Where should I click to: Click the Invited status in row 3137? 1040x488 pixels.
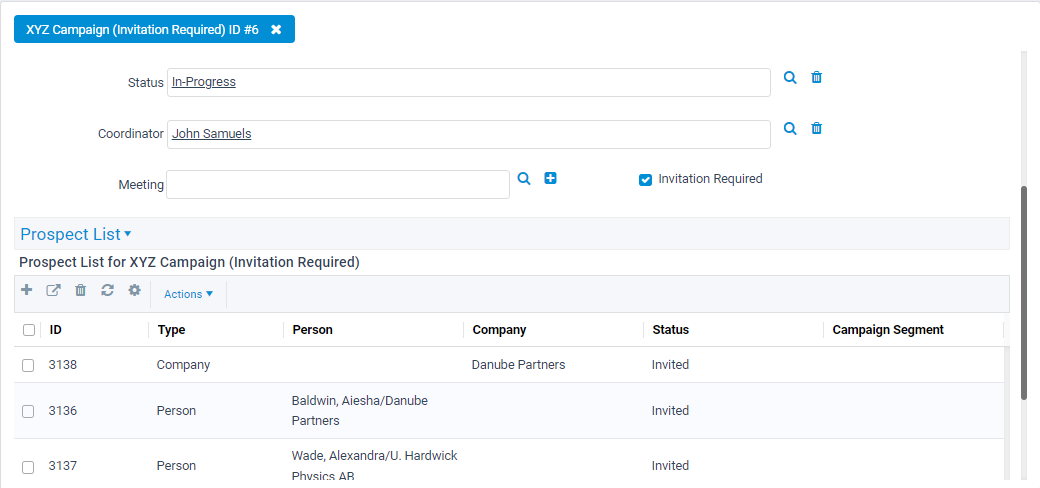670,465
